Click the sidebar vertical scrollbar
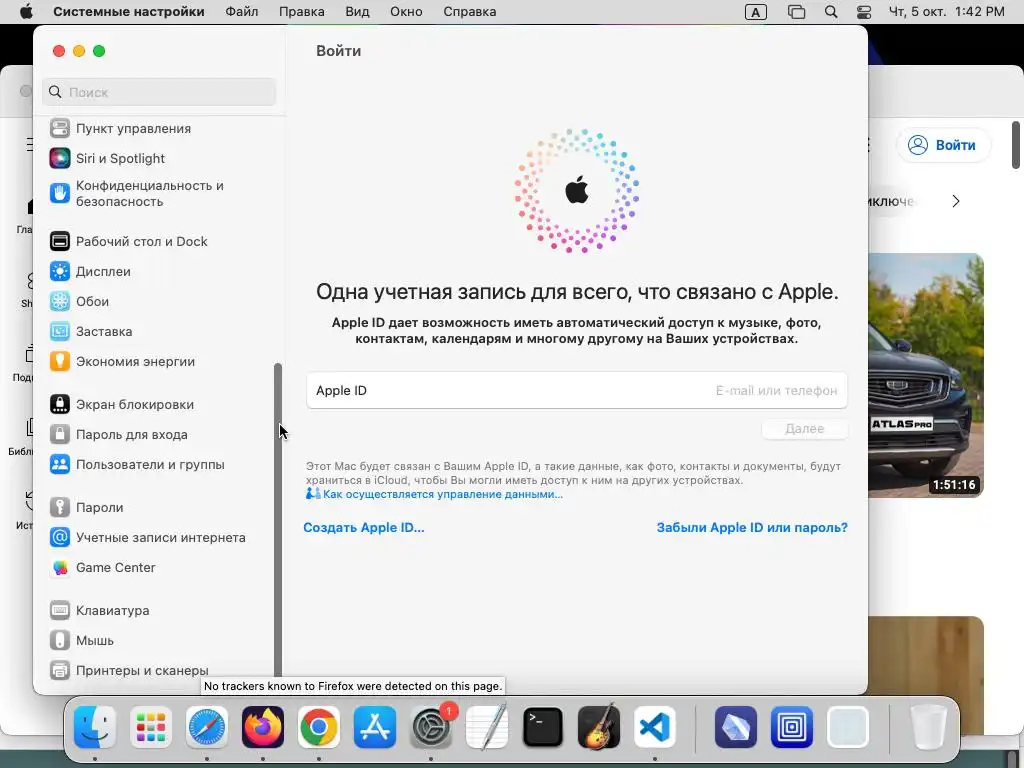 tap(278, 519)
